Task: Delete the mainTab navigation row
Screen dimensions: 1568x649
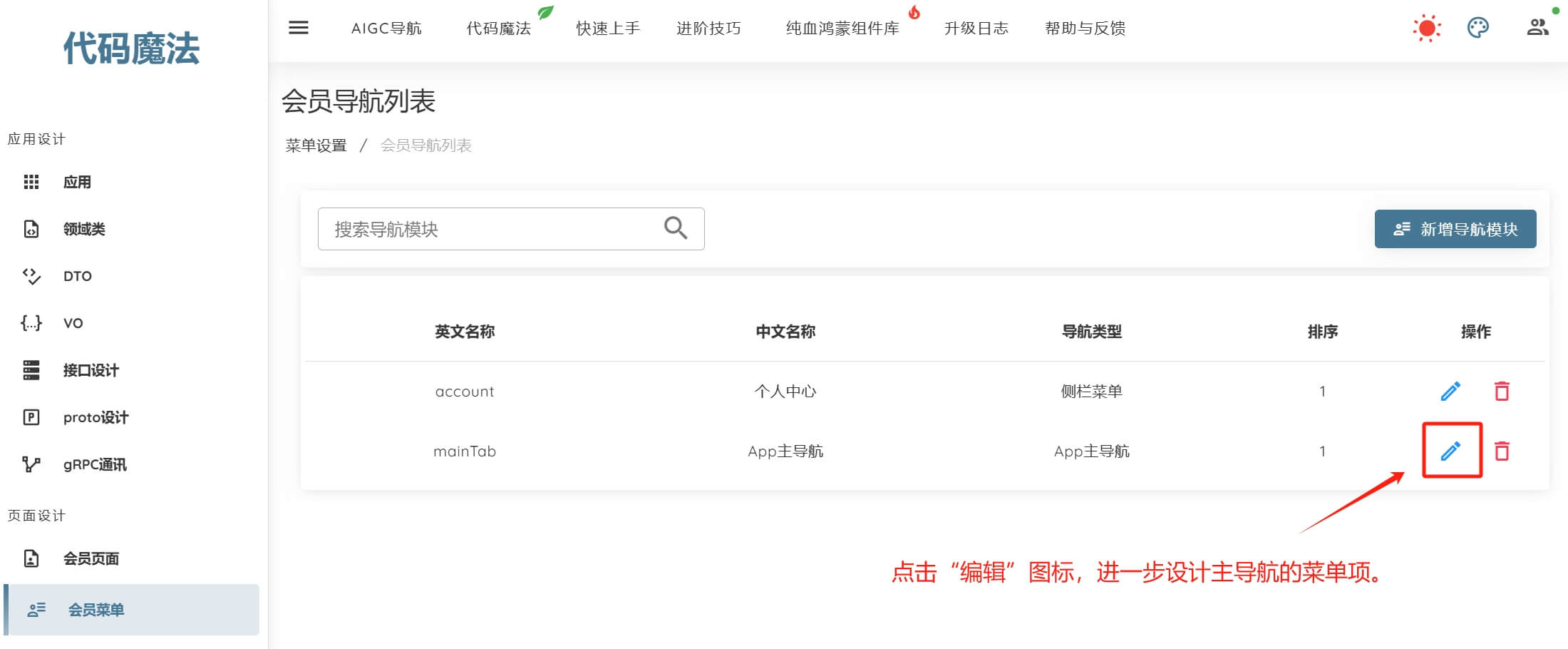Action: point(1502,451)
